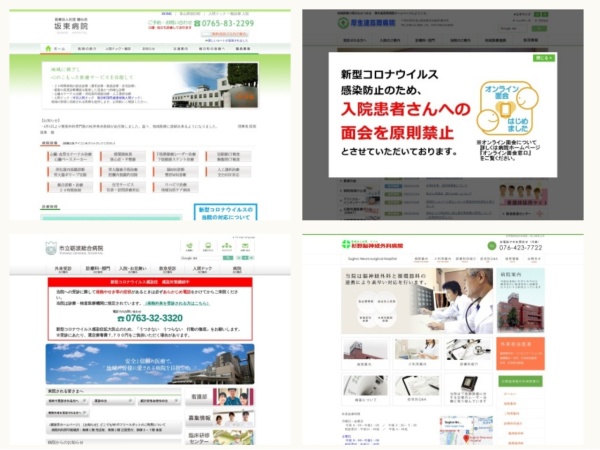Open the clipboard and pen photo card
Viewport: 600px width, 450px height.
point(417,389)
